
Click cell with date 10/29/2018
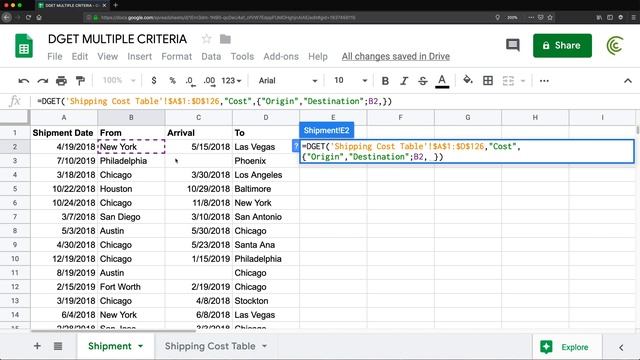click(x=198, y=189)
